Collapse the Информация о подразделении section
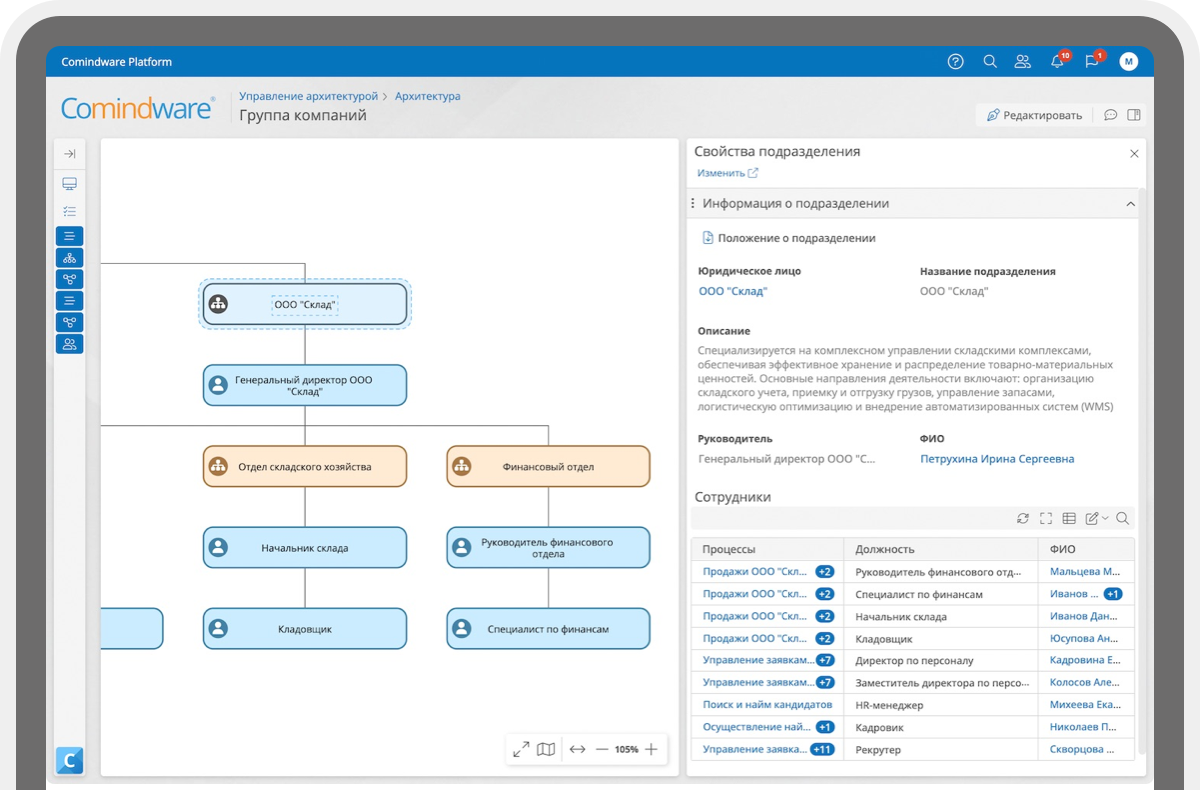 [x=1130, y=204]
